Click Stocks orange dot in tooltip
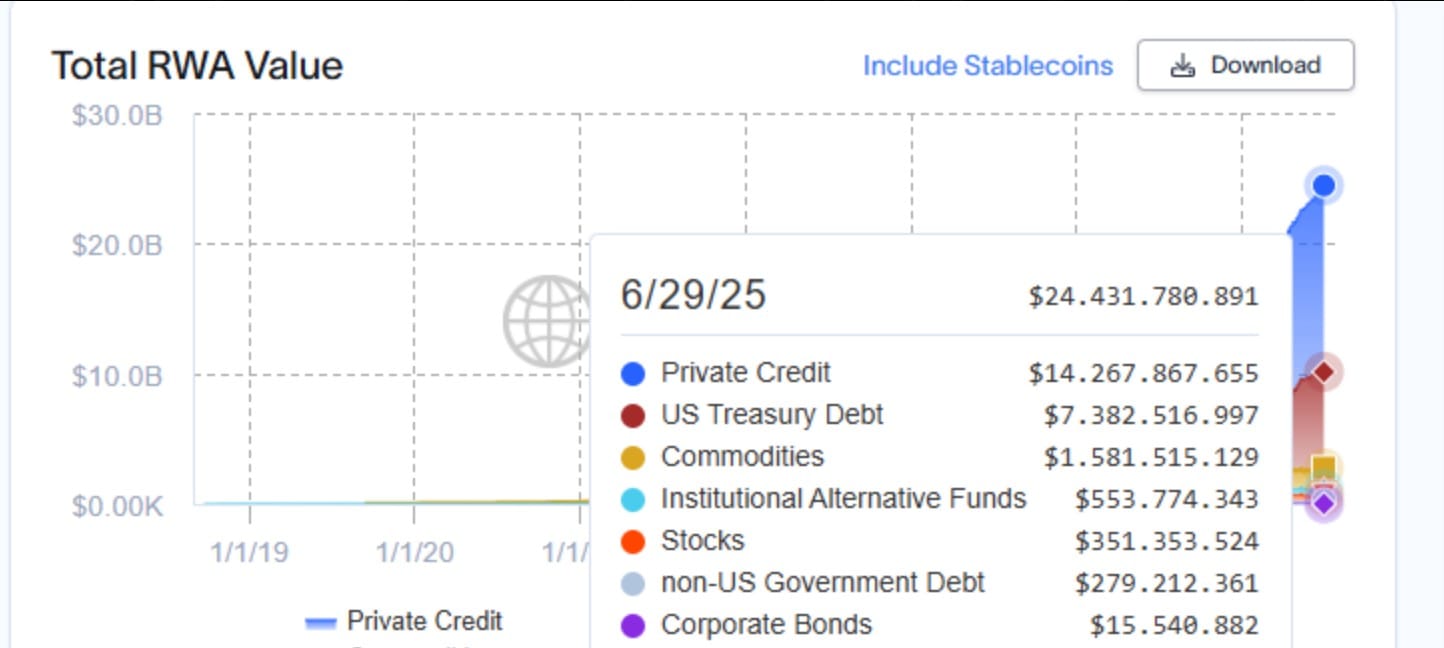The width and height of the screenshot is (1444, 648). (x=633, y=542)
